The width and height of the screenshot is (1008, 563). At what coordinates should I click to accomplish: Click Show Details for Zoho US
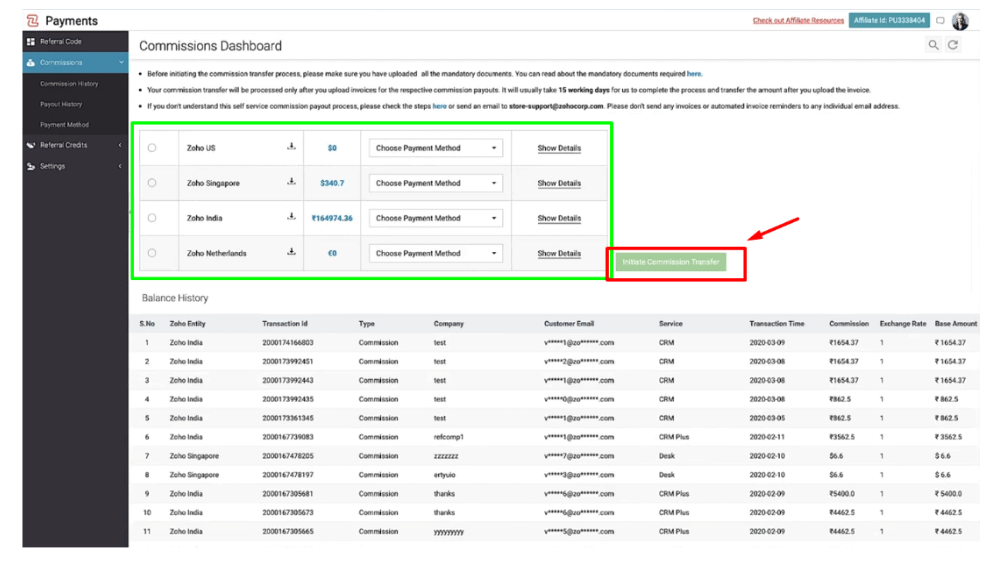[x=559, y=148]
